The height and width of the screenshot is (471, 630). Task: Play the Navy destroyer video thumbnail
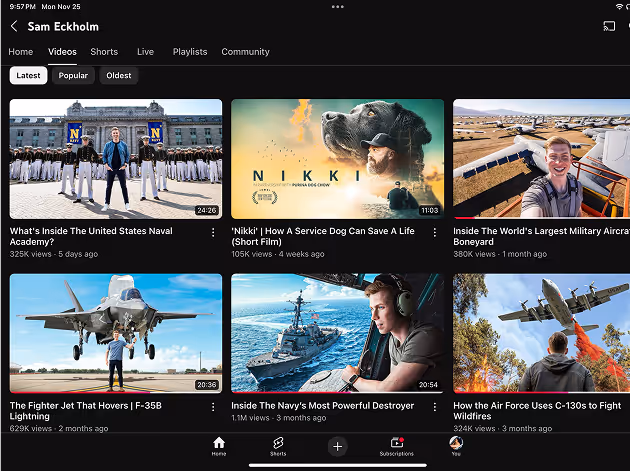coord(338,333)
